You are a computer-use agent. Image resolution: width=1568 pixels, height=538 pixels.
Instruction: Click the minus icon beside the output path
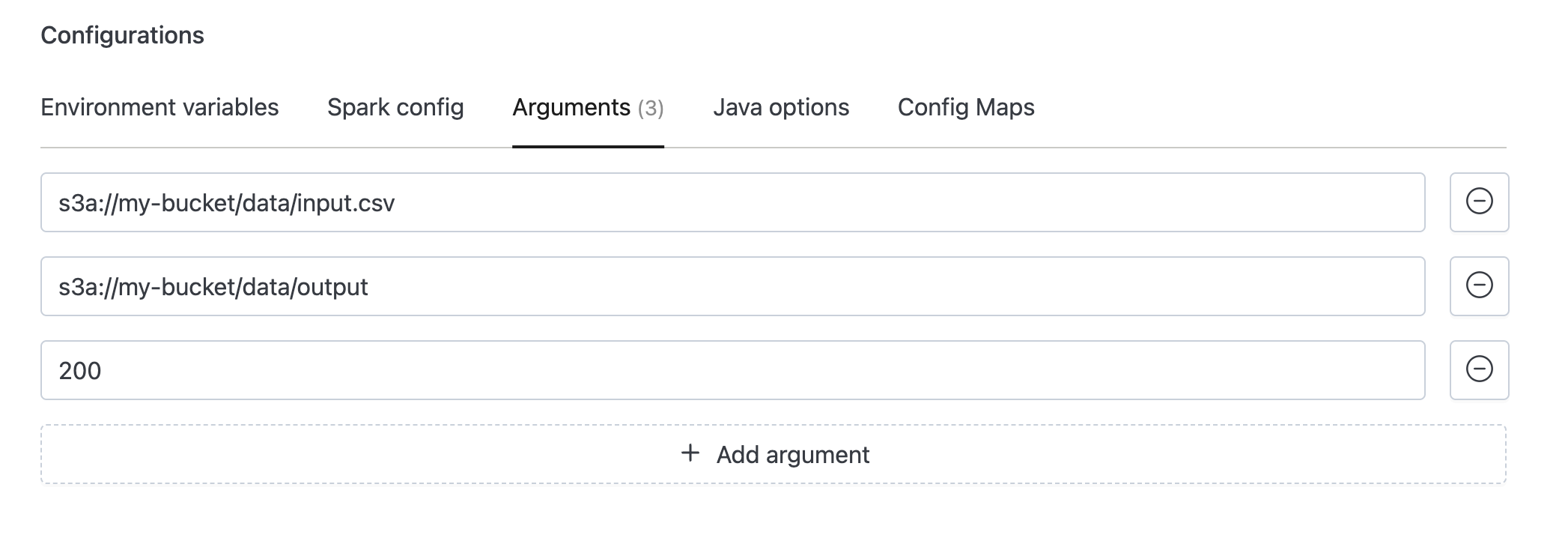coord(1478,286)
